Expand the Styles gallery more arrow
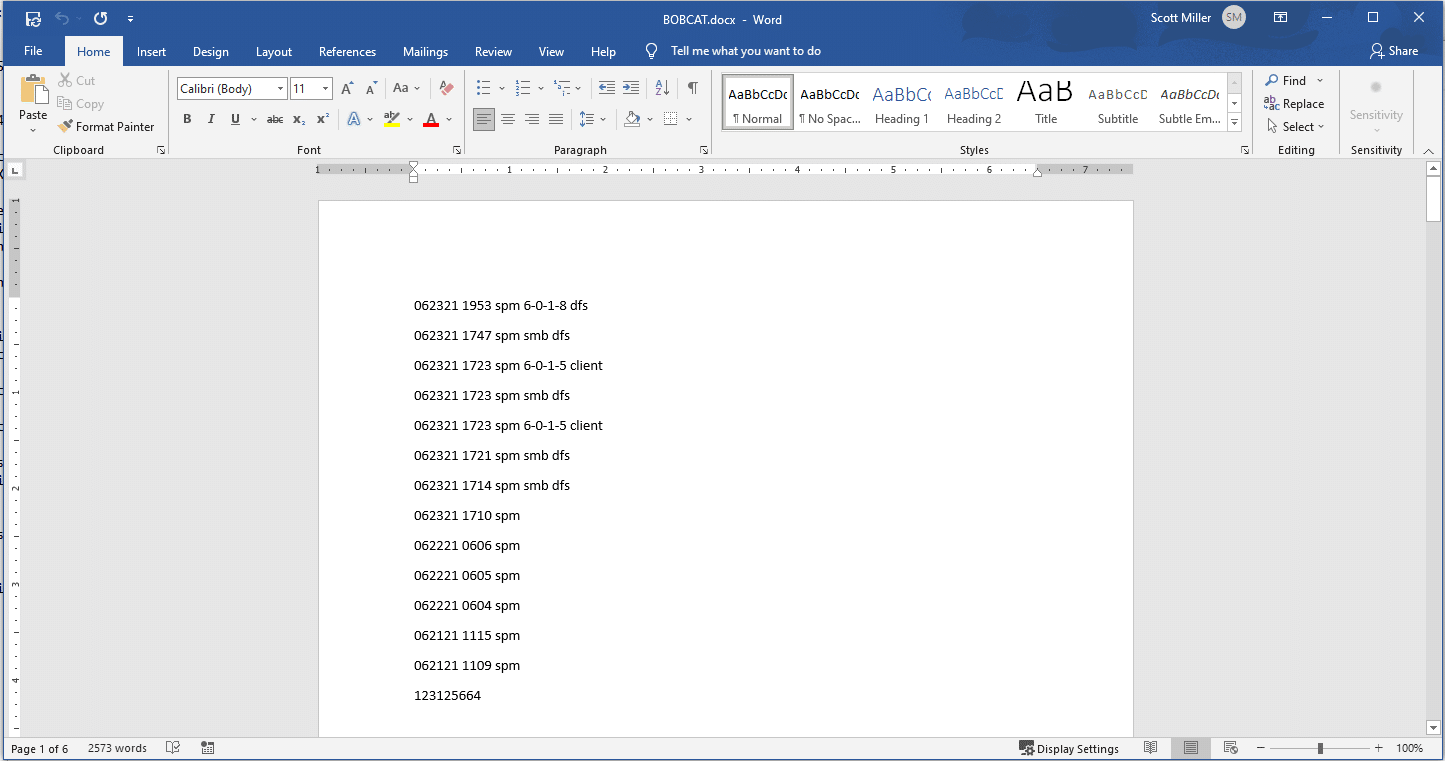 point(1234,123)
